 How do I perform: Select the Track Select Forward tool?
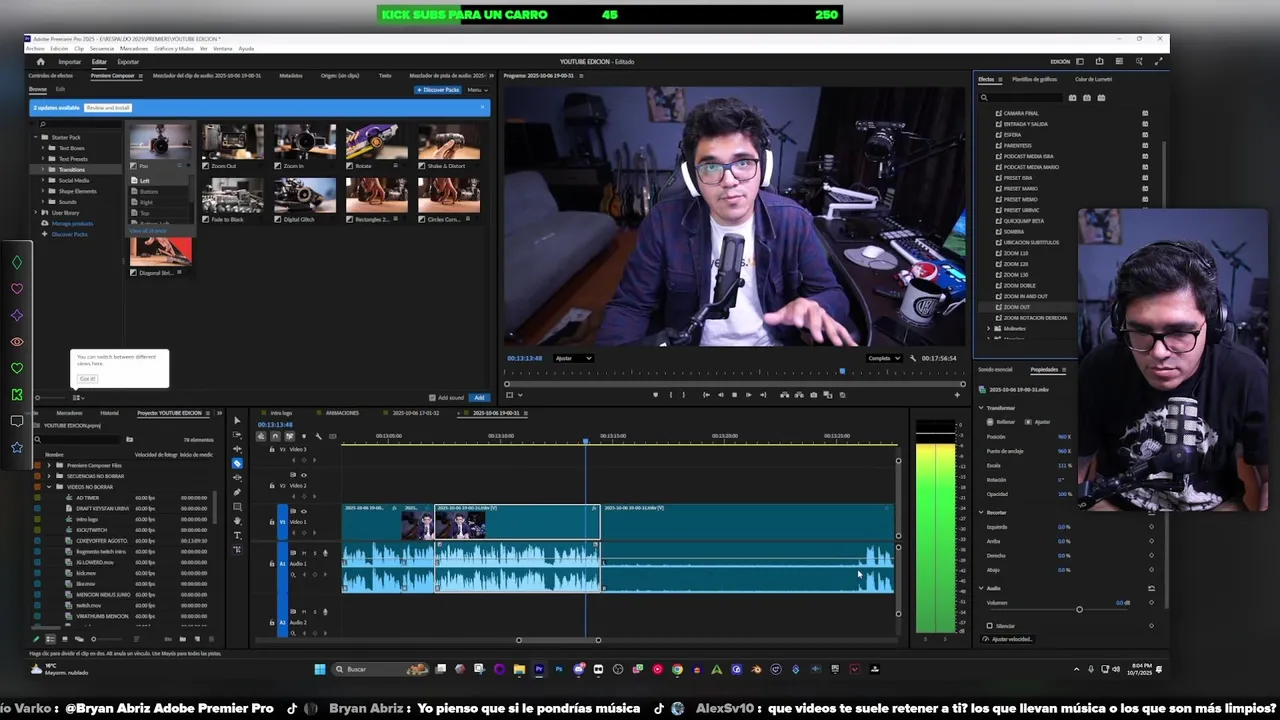[237, 435]
